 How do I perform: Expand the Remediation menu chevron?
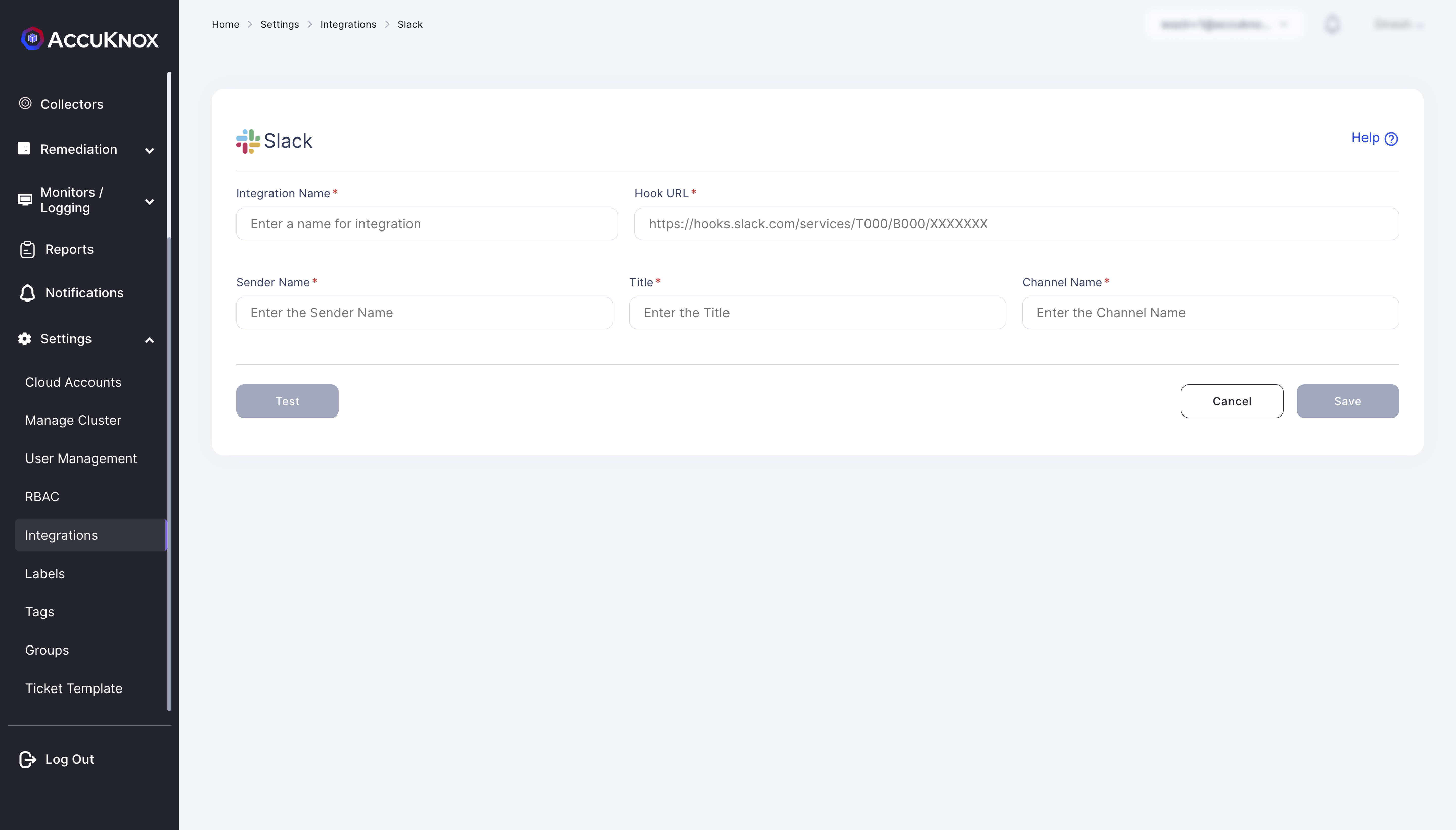(x=149, y=150)
